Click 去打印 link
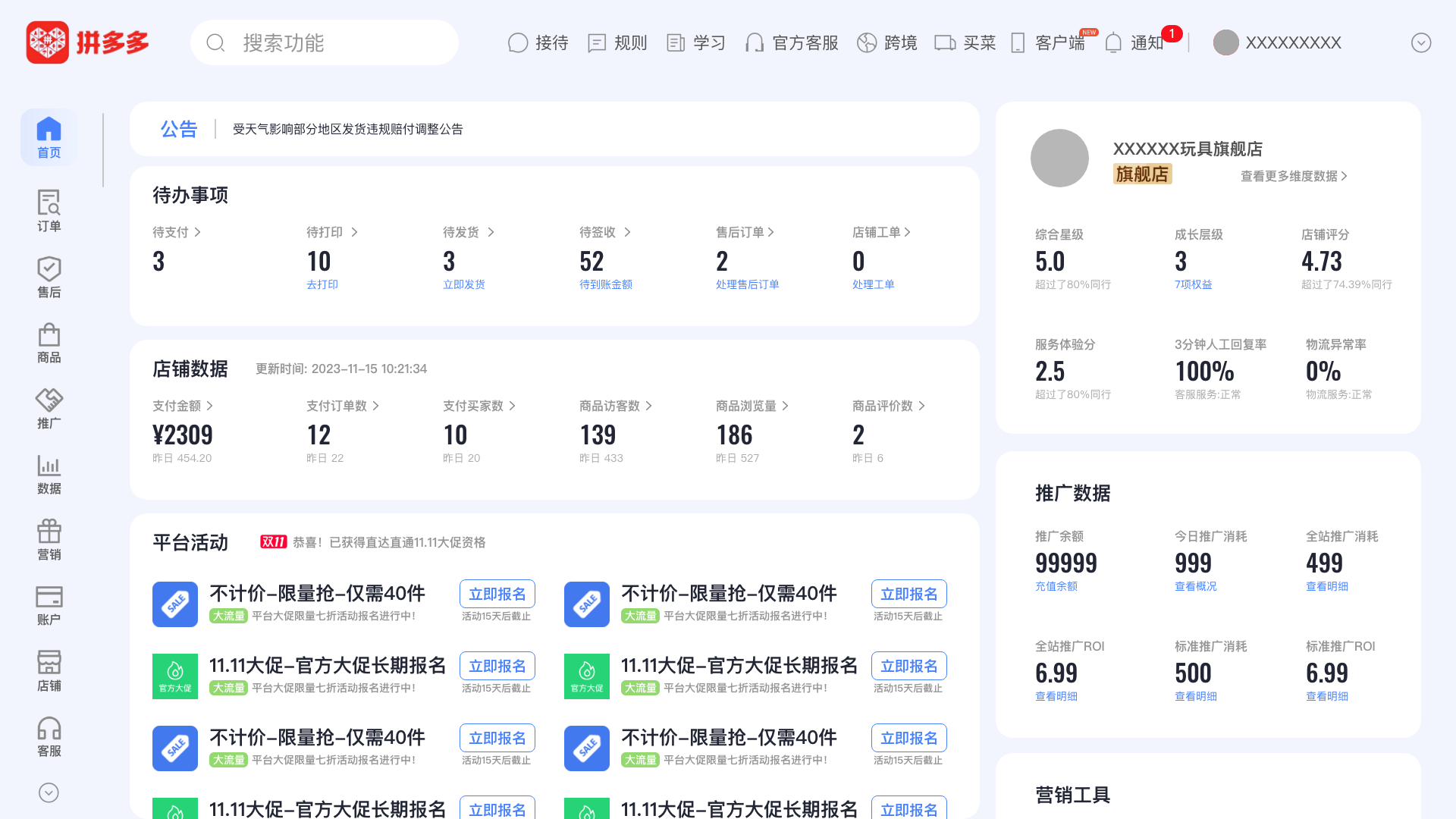Screen dimensions: 1456x819 [x=322, y=284]
